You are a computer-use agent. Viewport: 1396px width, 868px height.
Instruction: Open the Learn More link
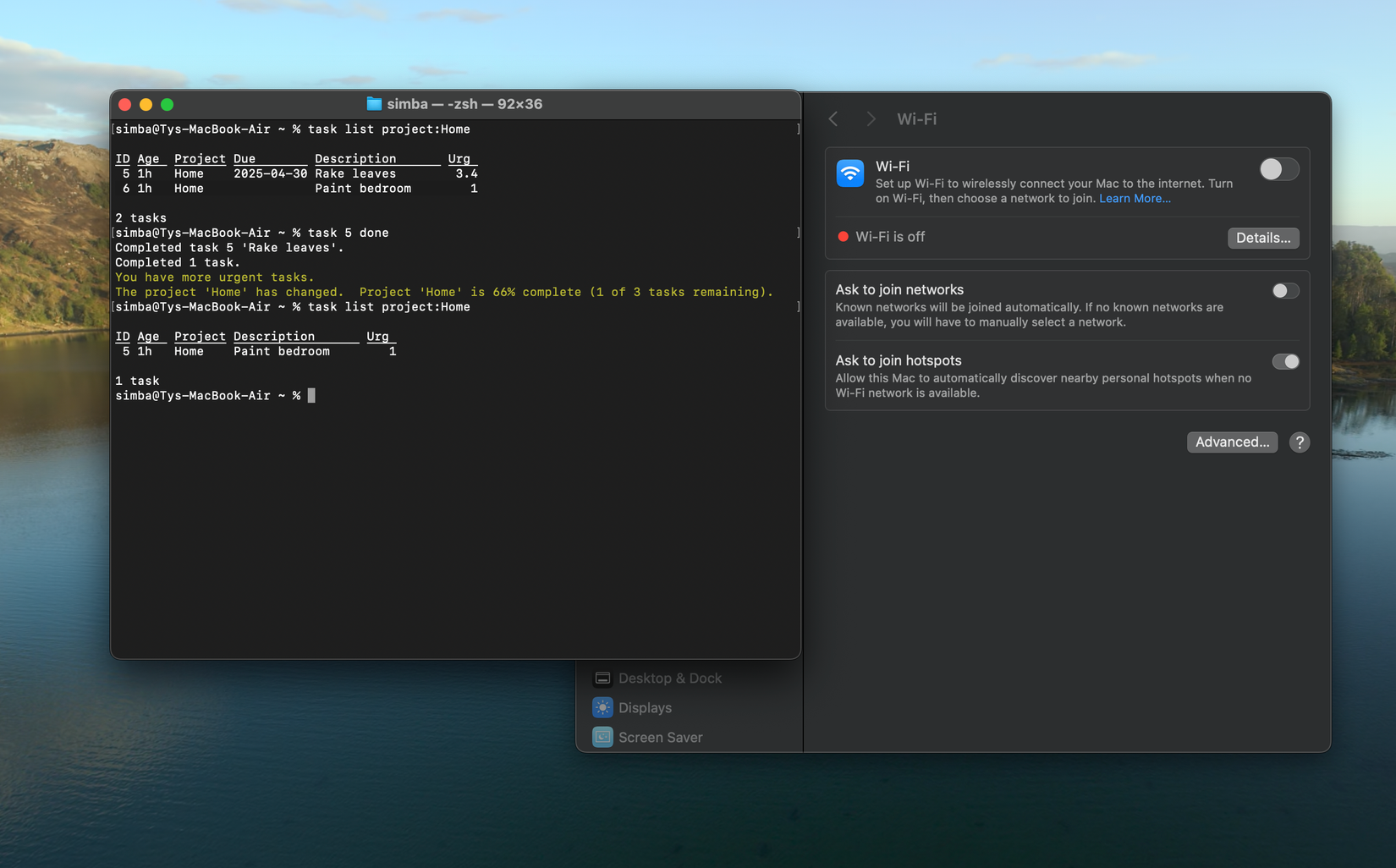[1135, 198]
